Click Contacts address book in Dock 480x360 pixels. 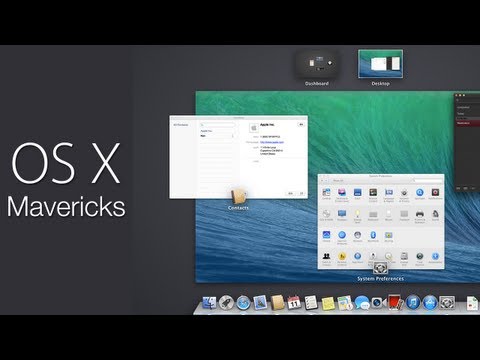277,303
